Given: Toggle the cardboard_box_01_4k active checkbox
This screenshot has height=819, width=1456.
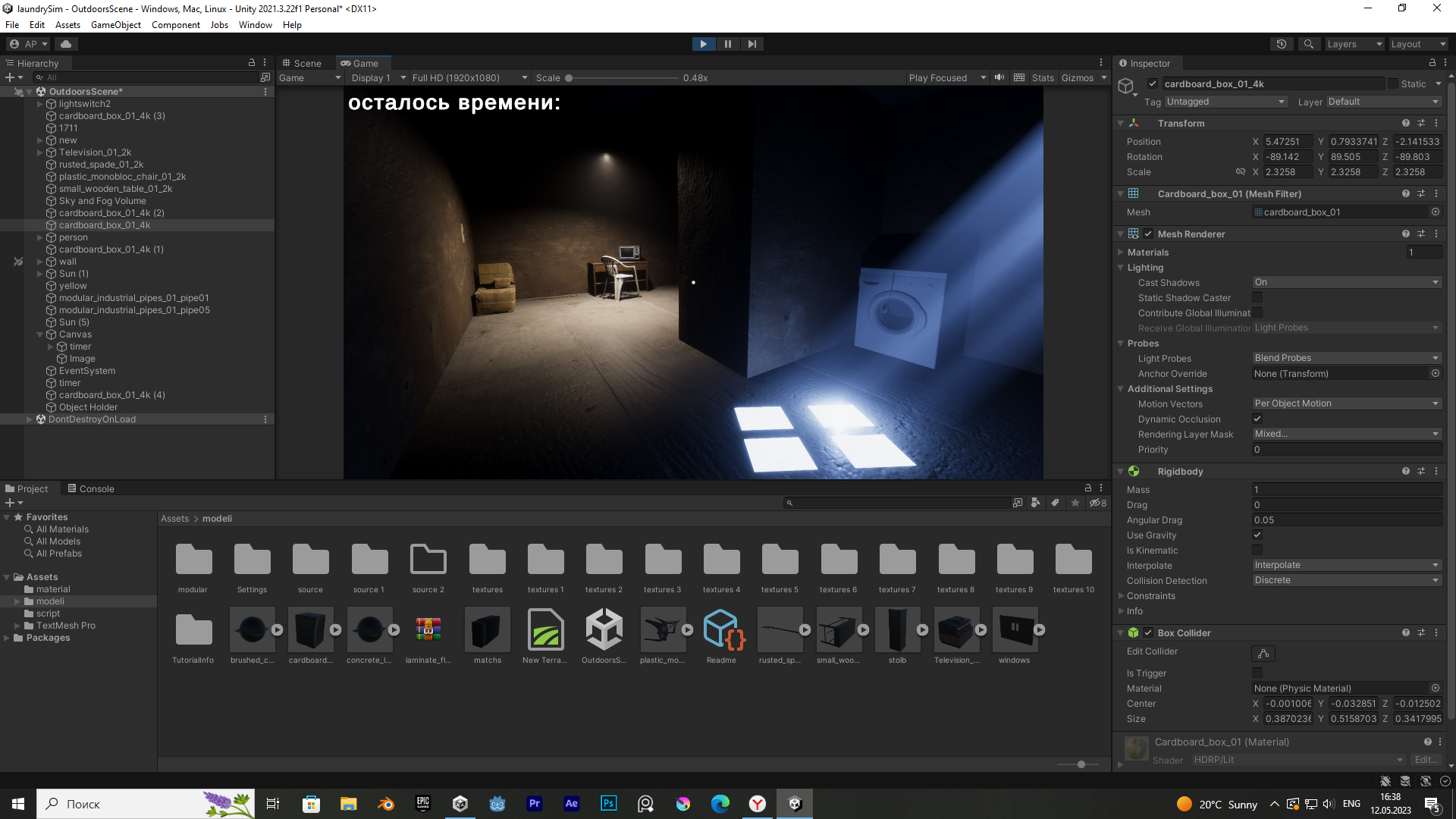Looking at the screenshot, I should click(x=1153, y=84).
